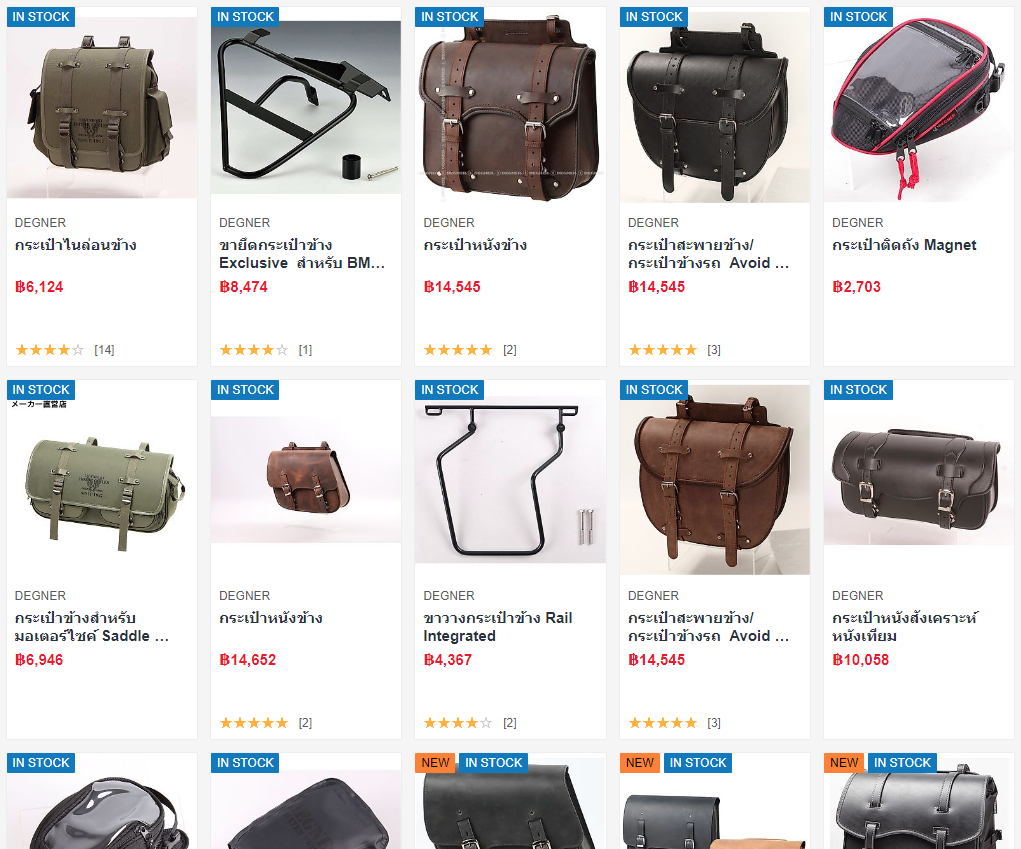Open the Magnet tank bag title link
This screenshot has height=849, width=1021.
click(904, 245)
